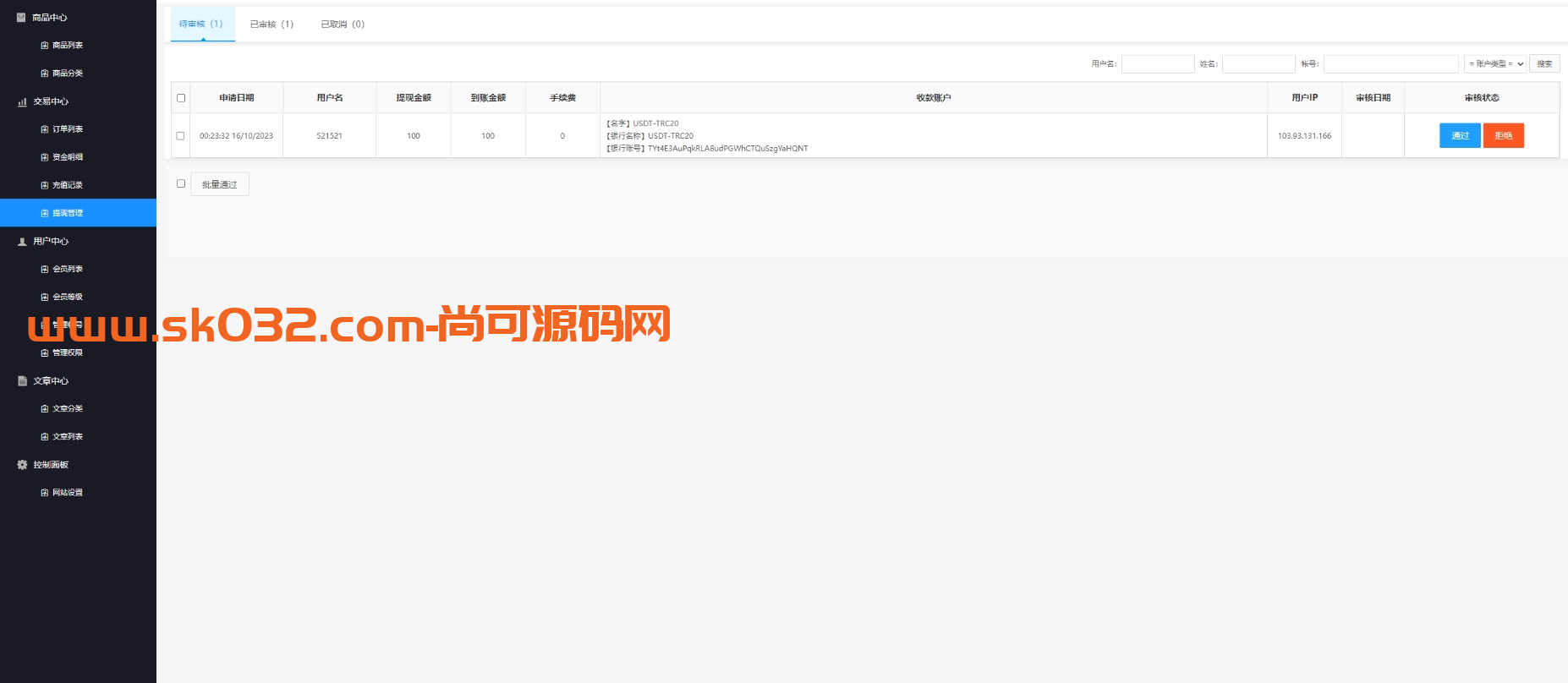
Task: Switch to the 已审核 (1) tab
Action: click(271, 24)
